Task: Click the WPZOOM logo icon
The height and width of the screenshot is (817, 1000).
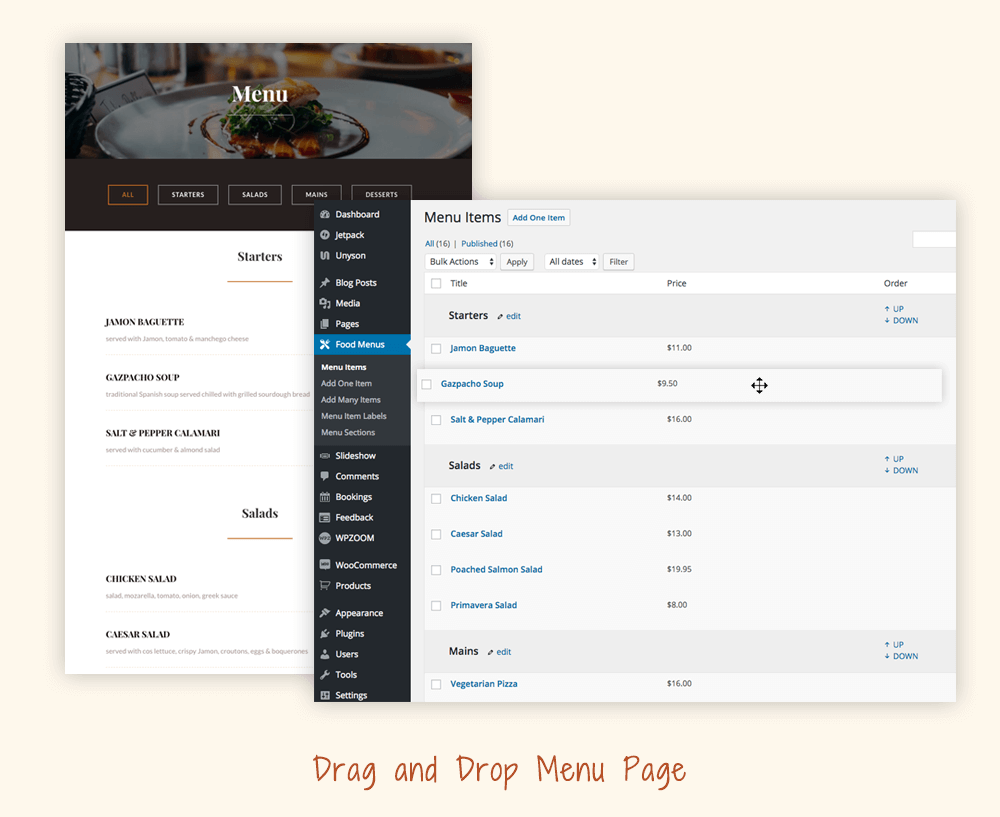Action: (x=325, y=538)
